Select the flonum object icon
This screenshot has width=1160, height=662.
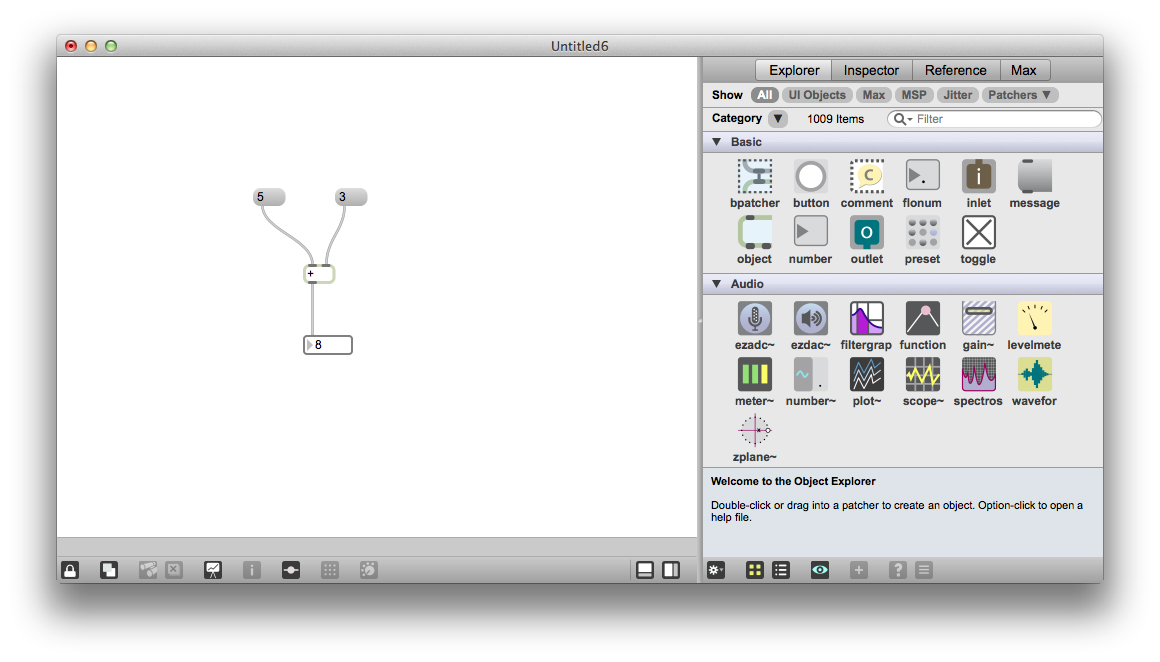(923, 177)
